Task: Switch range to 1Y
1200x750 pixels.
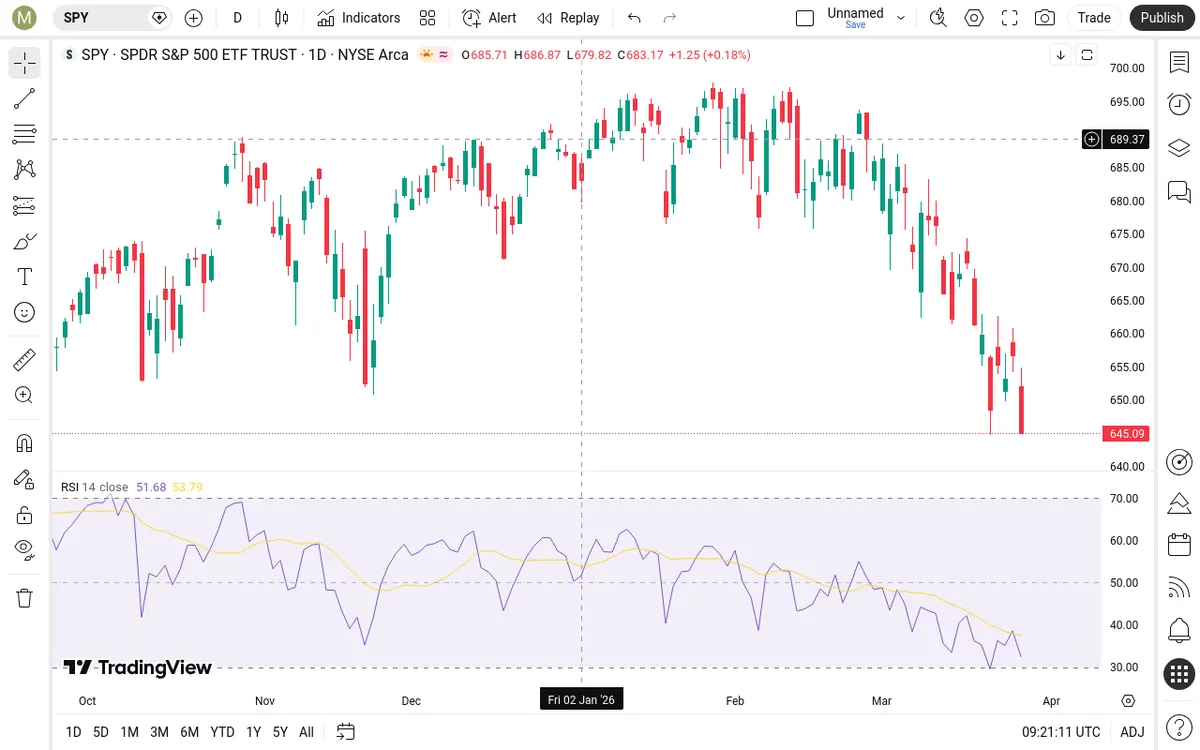Action: [253, 732]
